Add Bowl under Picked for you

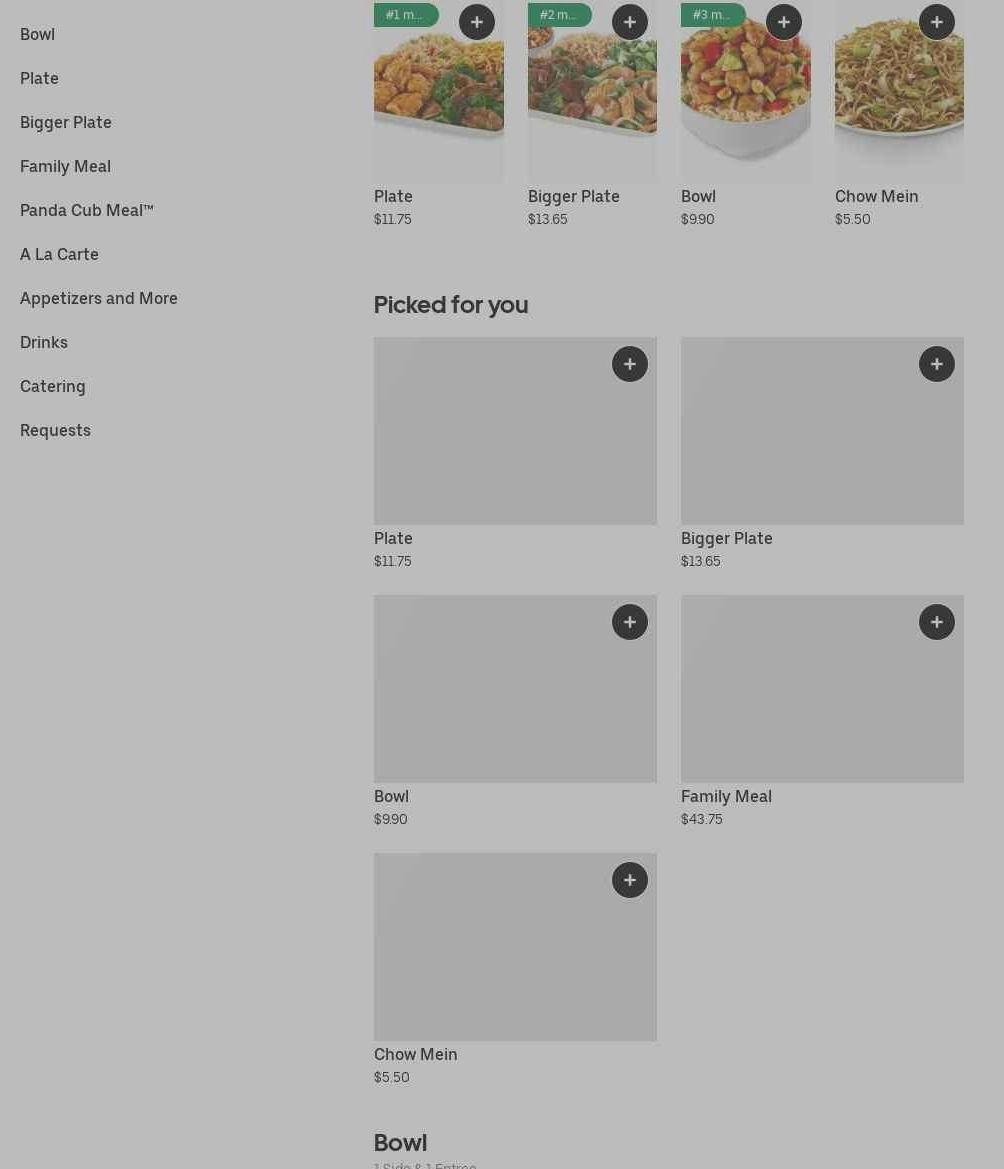click(630, 622)
